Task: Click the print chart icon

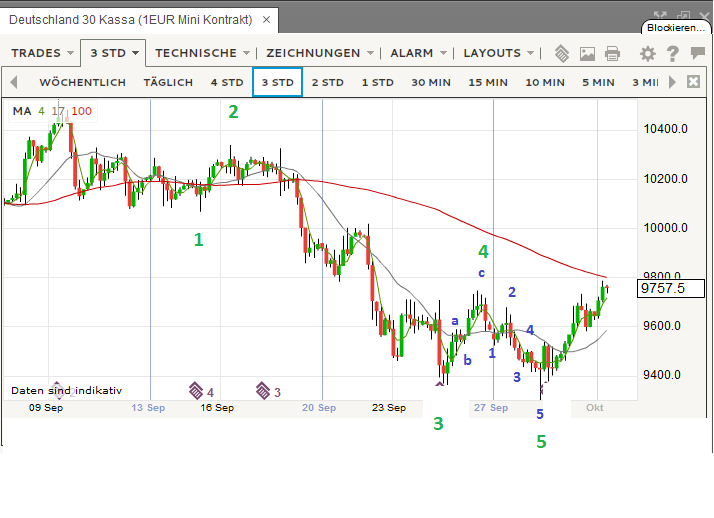Action: [612, 54]
